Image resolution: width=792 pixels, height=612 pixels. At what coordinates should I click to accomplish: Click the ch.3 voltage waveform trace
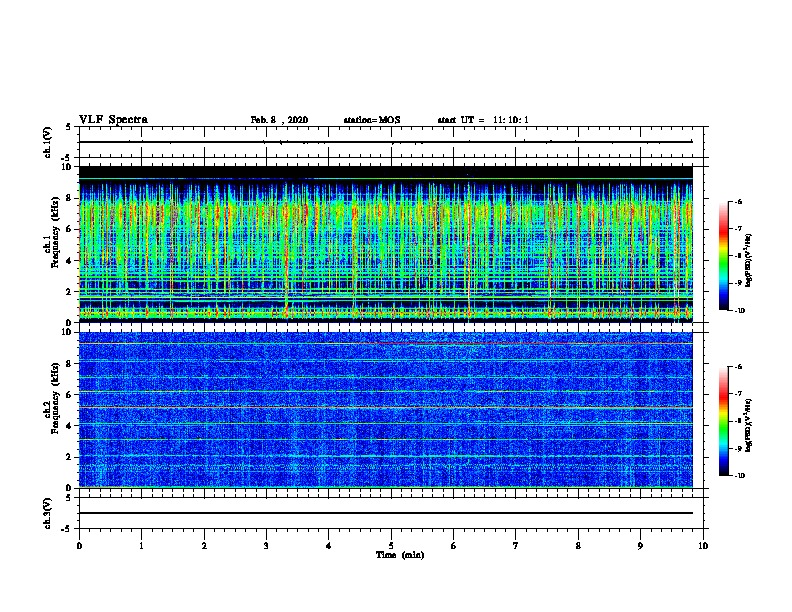[x=386, y=513]
